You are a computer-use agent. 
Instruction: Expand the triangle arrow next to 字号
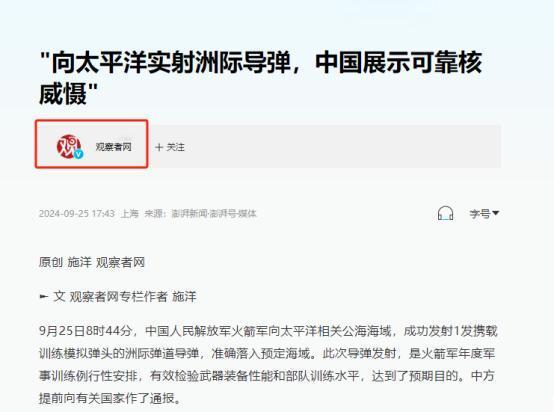(x=495, y=213)
